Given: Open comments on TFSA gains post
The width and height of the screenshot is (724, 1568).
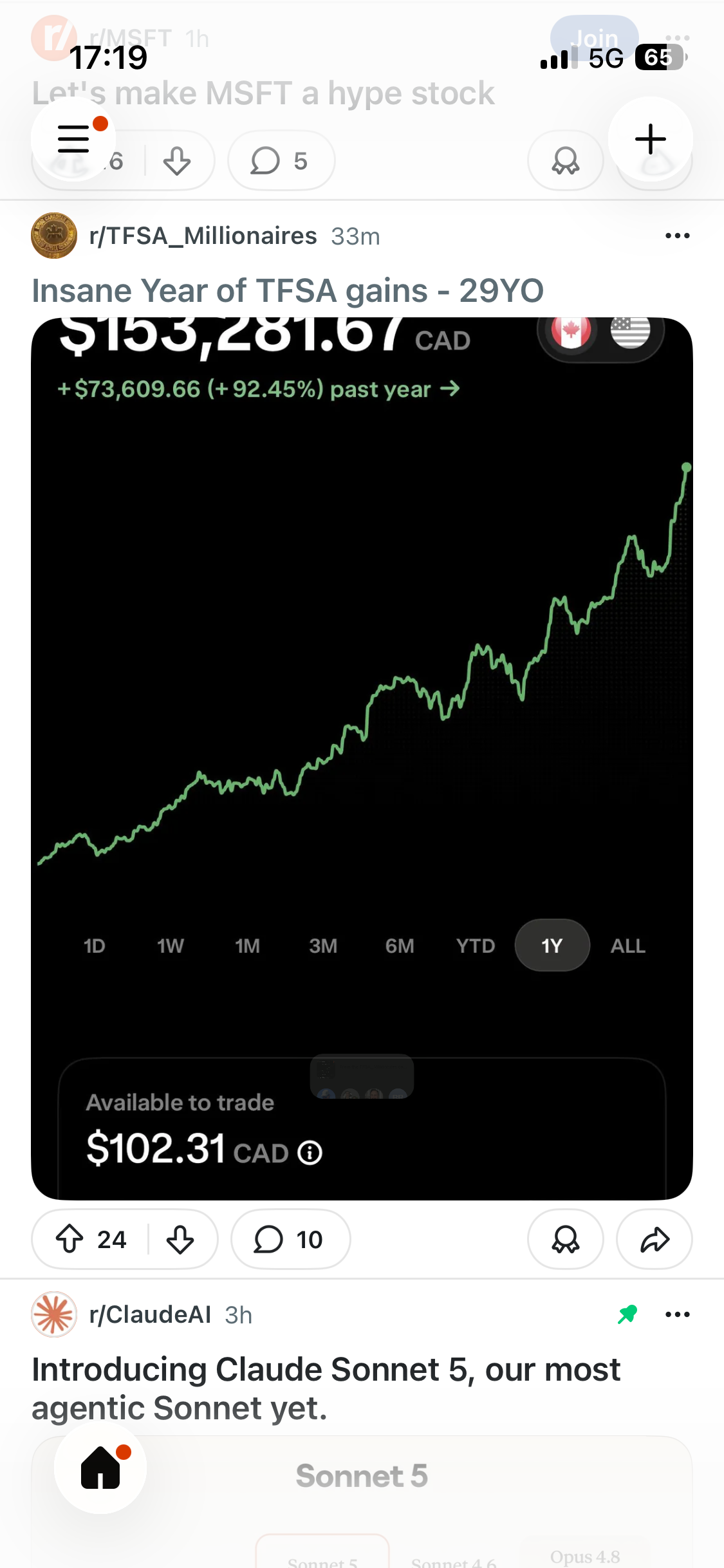Looking at the screenshot, I should point(290,1239).
